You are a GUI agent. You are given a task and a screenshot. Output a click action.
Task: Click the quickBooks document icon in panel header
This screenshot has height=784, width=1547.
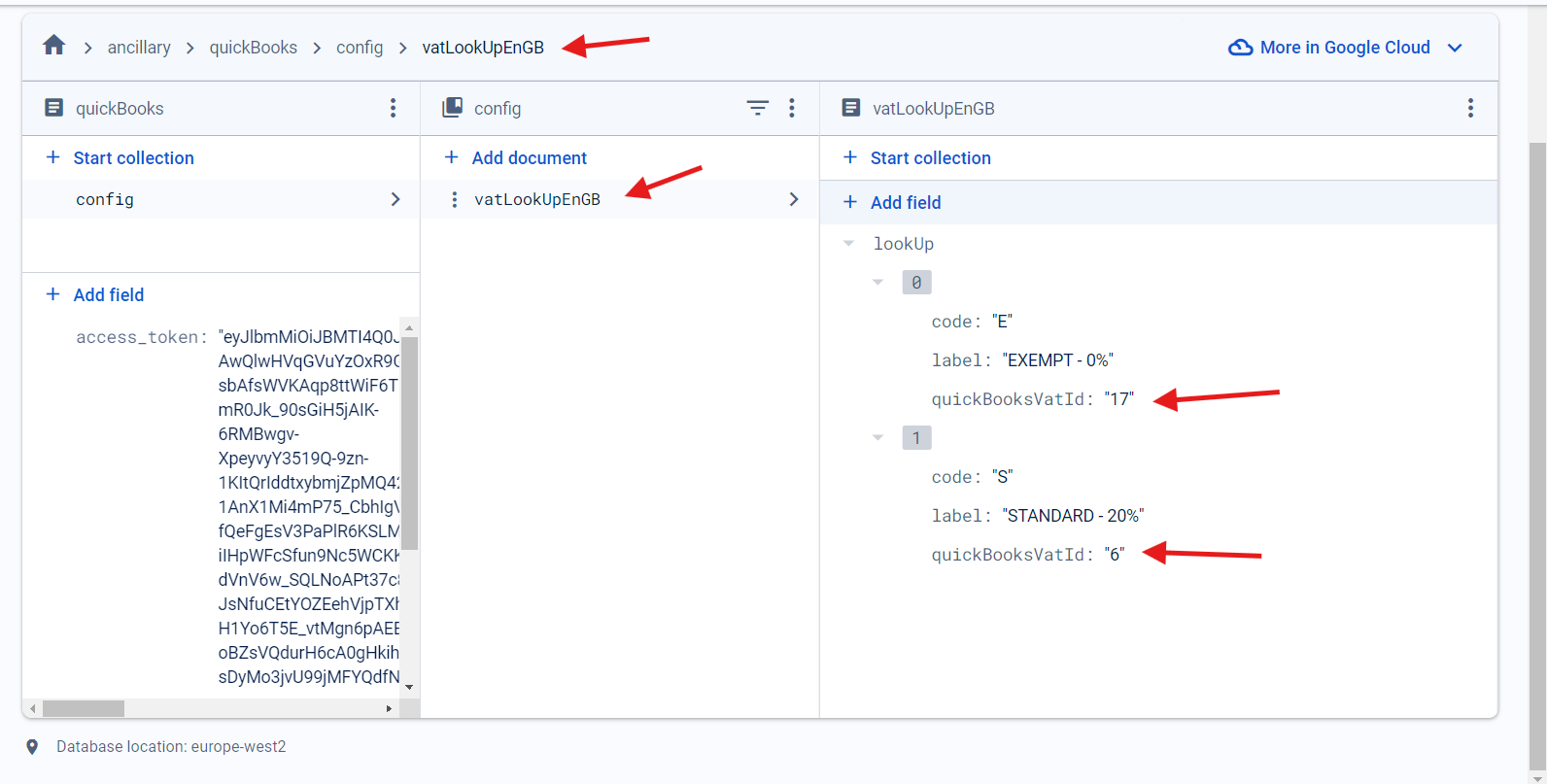coord(54,108)
